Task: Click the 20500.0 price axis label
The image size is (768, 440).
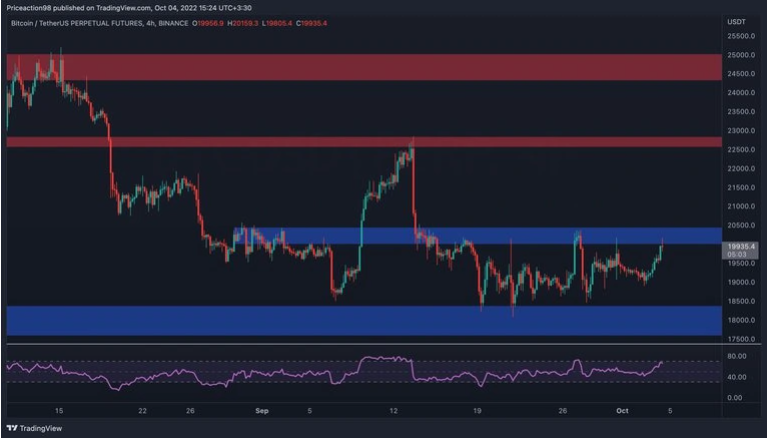Action: 741,225
